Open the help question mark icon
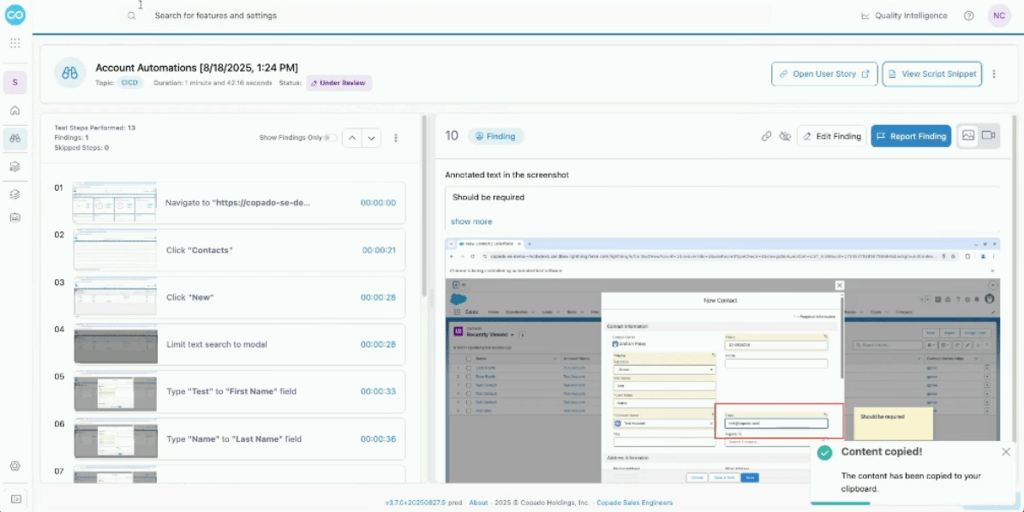The height and width of the screenshot is (512, 1024). (x=968, y=16)
